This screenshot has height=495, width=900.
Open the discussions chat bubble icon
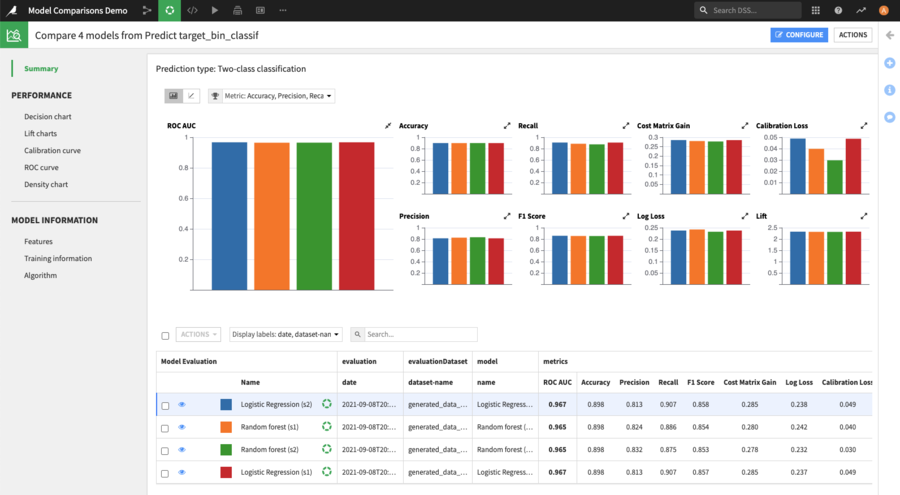[x=890, y=117]
